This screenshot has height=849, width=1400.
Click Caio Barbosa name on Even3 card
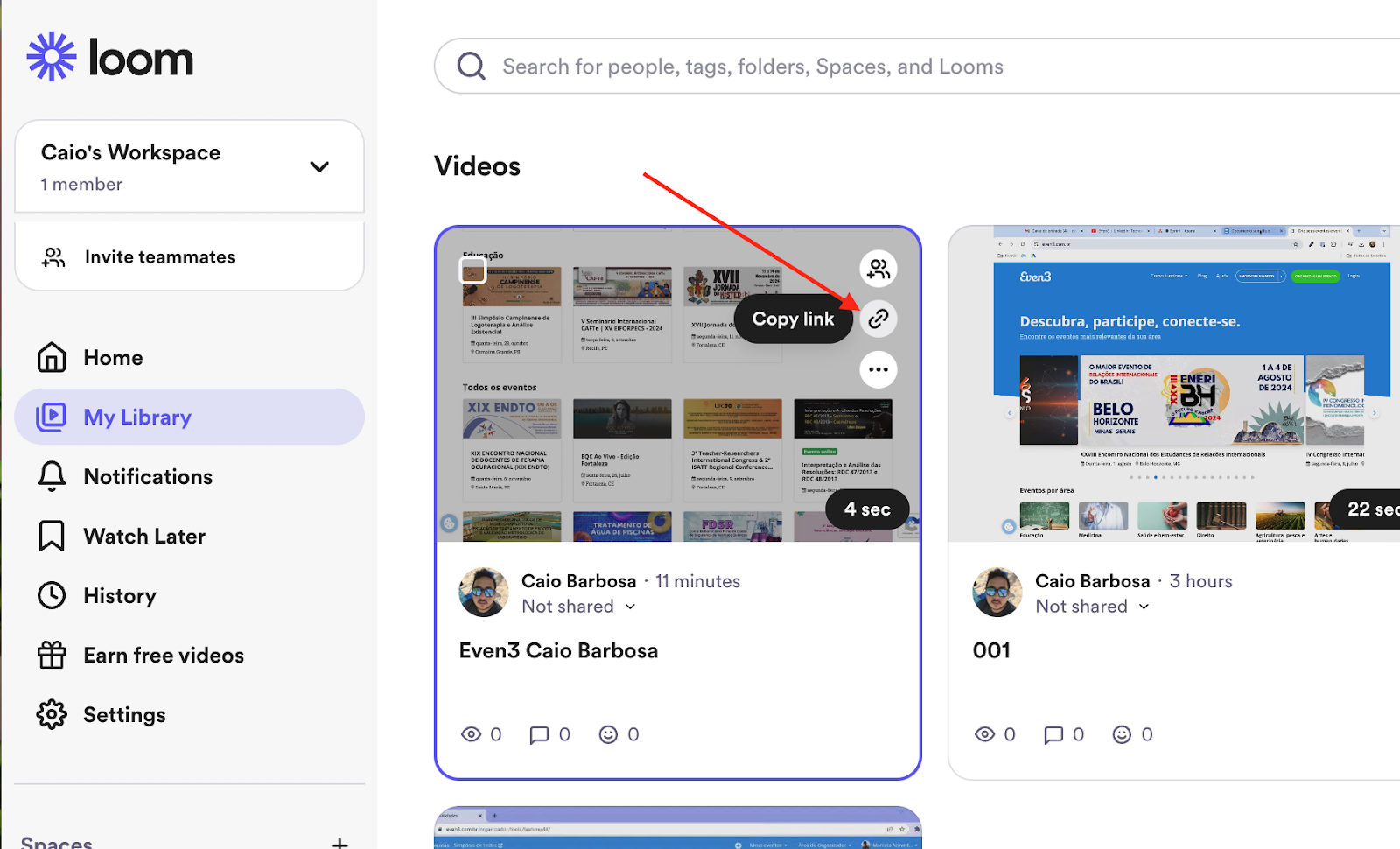(579, 581)
